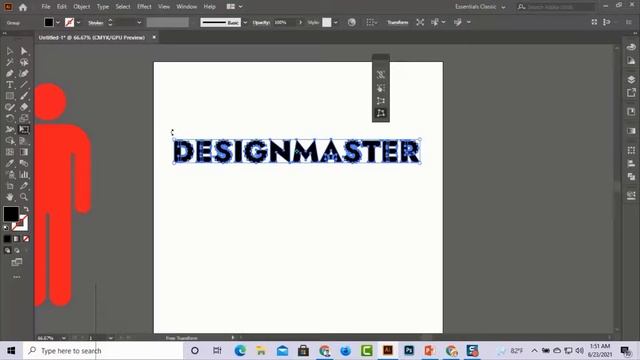
Task: Swap fill and stroke colors
Action: click(26, 209)
